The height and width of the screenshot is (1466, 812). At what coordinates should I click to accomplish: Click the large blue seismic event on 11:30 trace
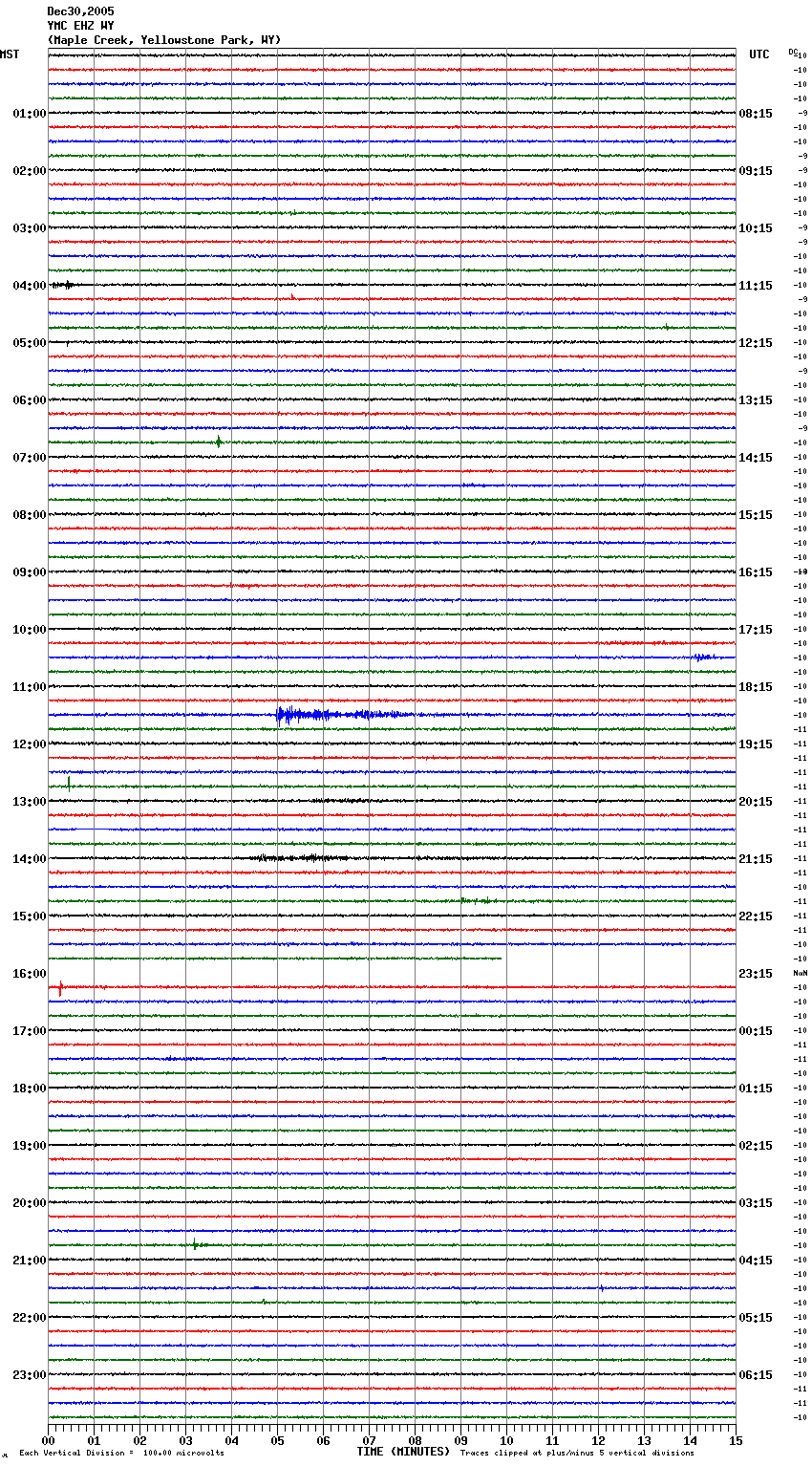tap(344, 715)
